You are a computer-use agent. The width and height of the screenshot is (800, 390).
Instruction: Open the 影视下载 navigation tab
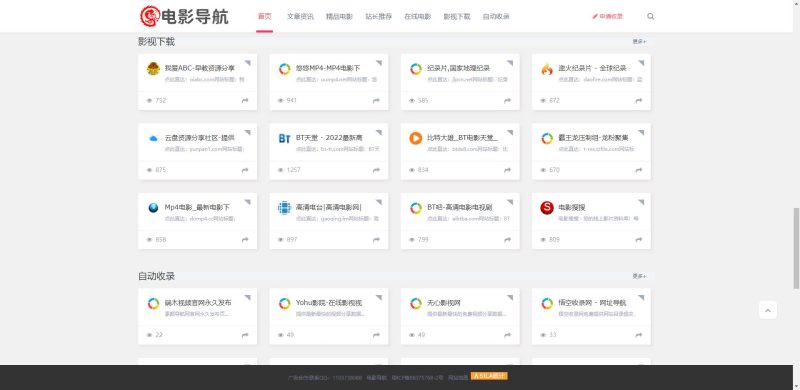tap(457, 16)
